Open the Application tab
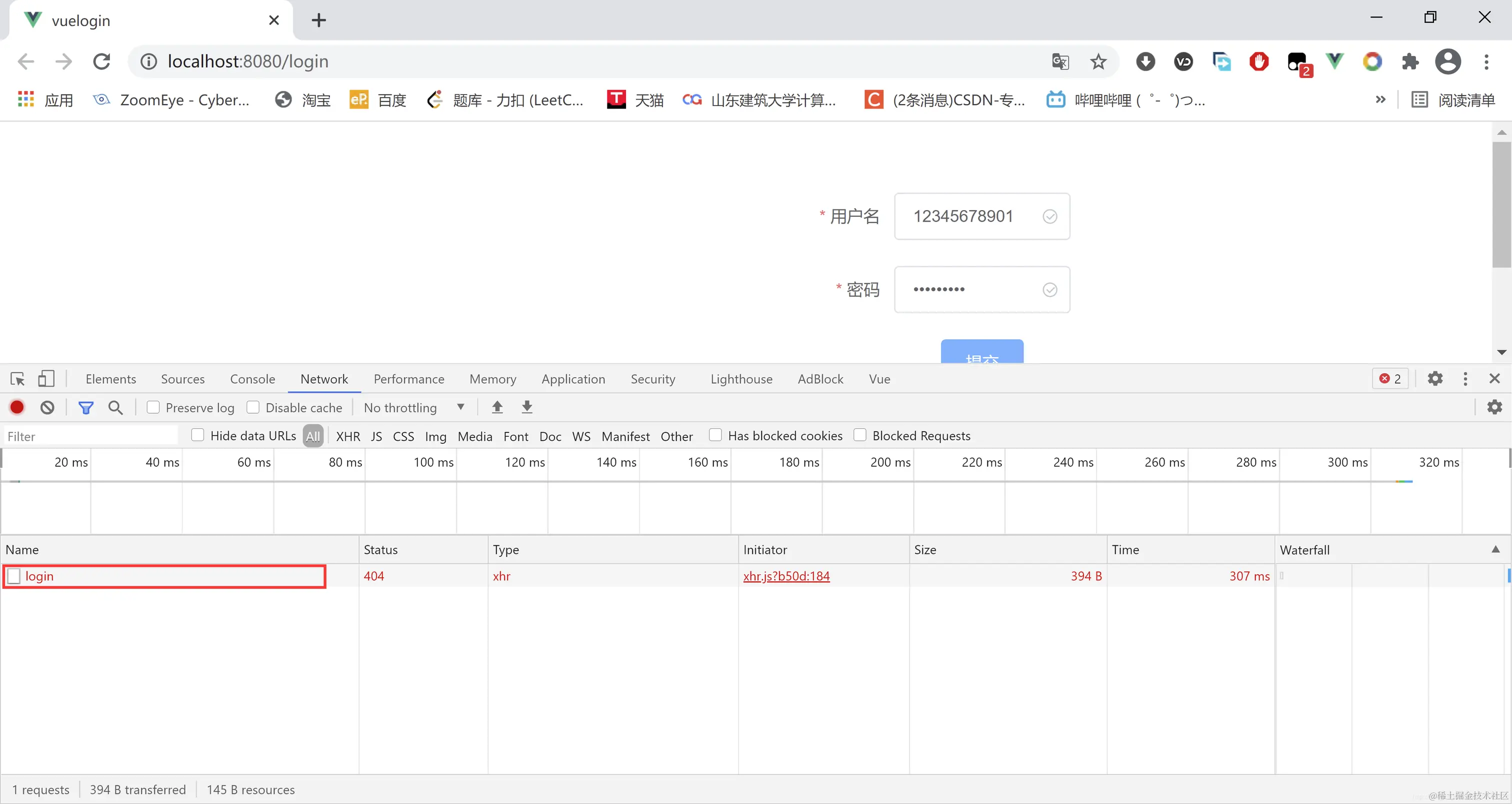The image size is (1512, 804). tap(573, 379)
